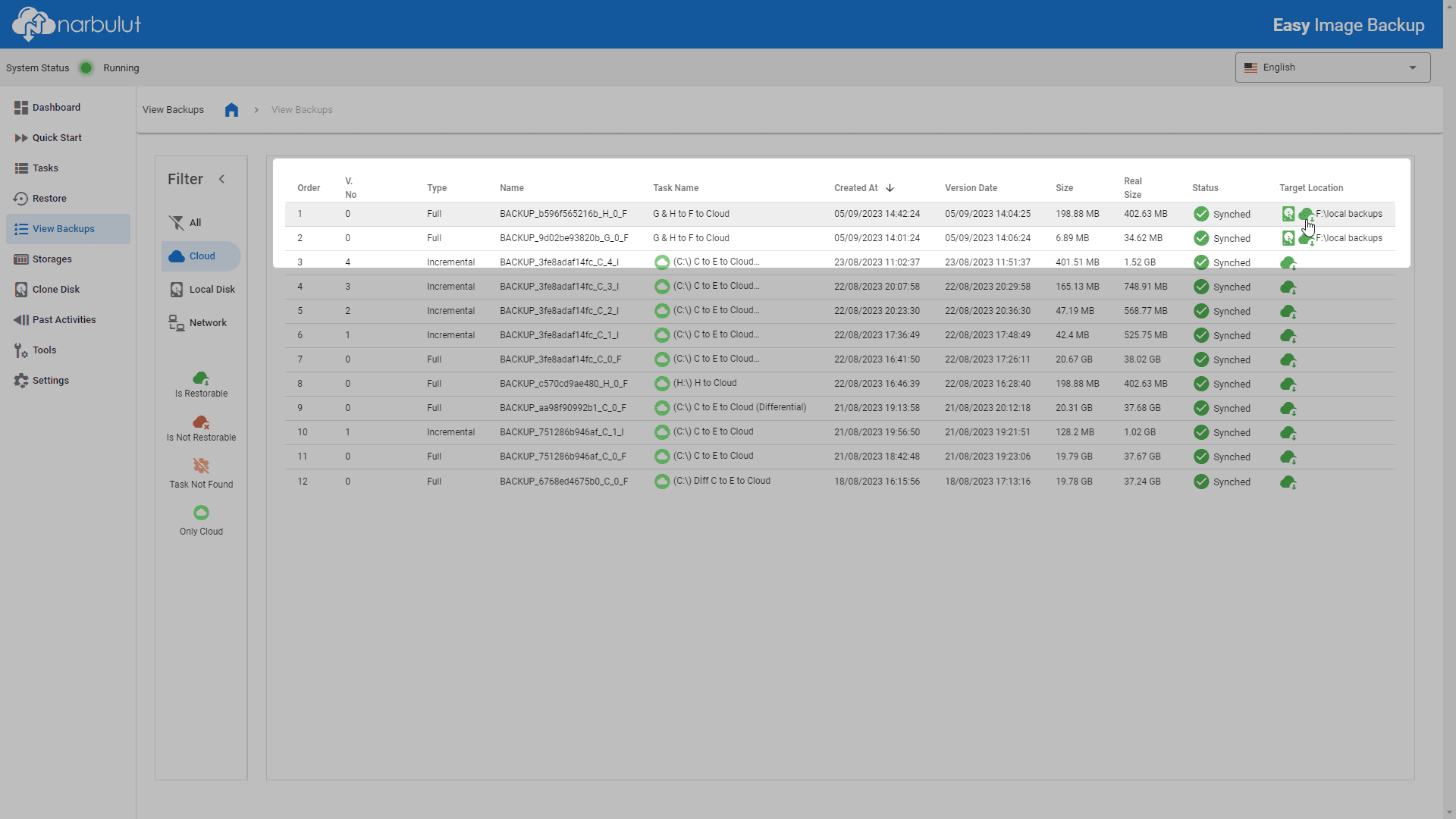Toggle the Task Not Found filter
The height and width of the screenshot is (819, 1456).
click(201, 474)
